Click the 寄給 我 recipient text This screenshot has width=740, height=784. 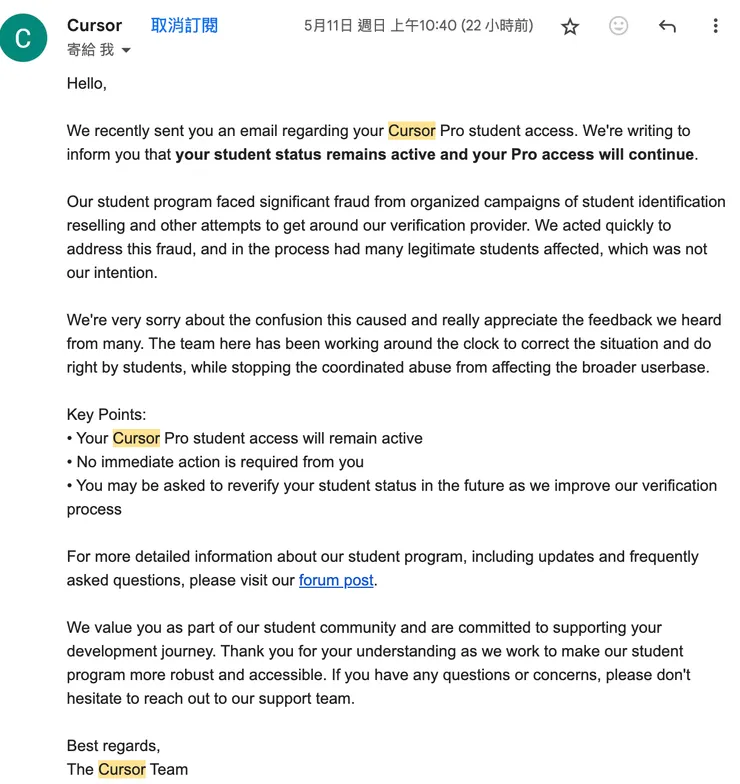click(x=90, y=50)
